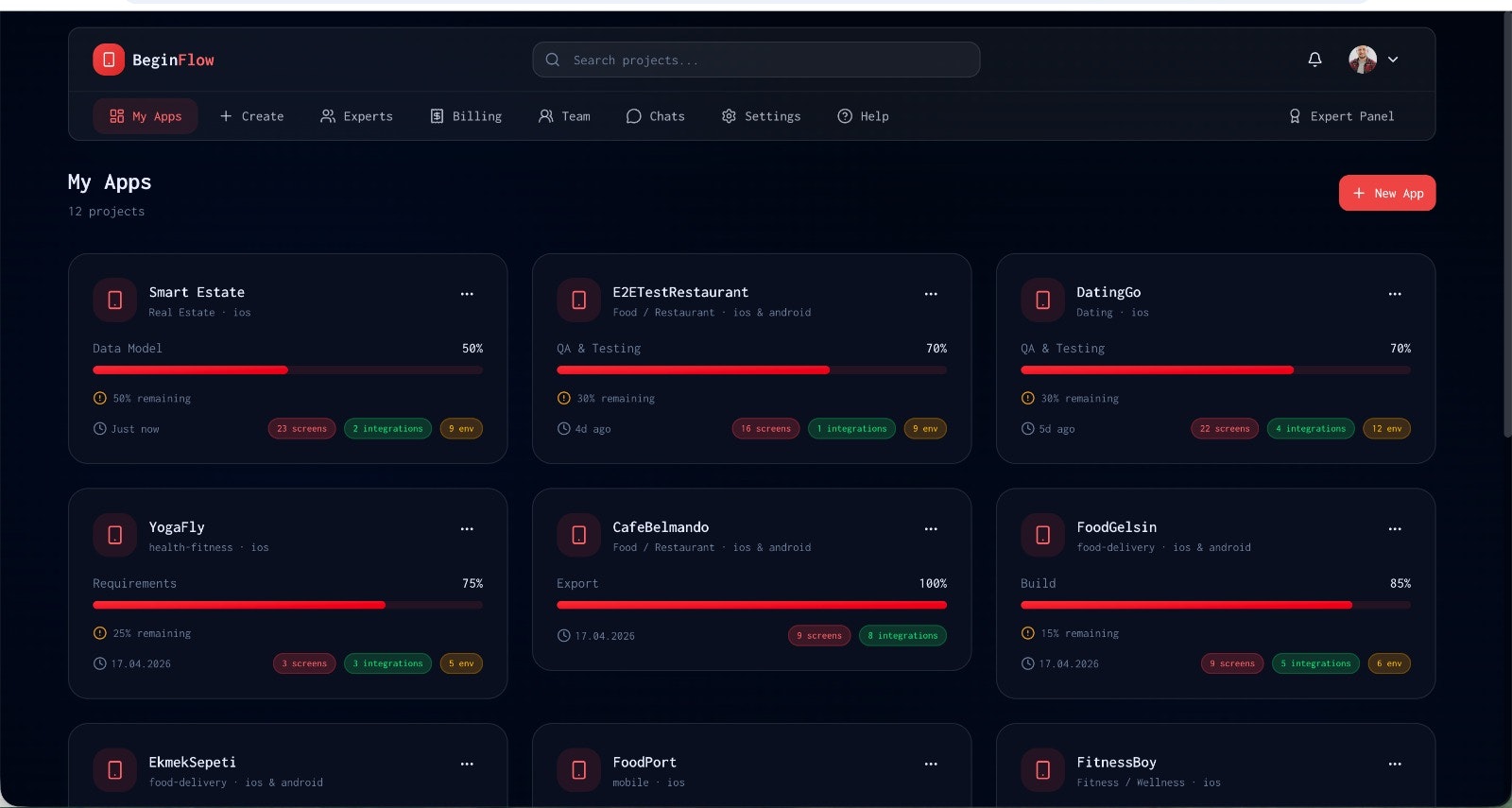The width and height of the screenshot is (1512, 808).
Task: Click E2ETestRestaurant 30% remaining warning icon
Action: coord(563,399)
